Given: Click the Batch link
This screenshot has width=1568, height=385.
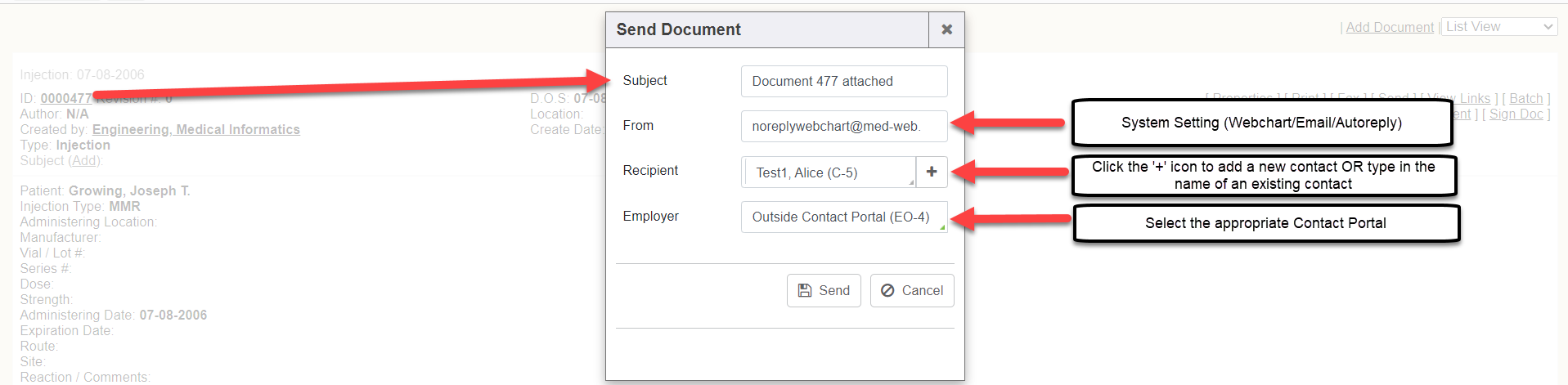Looking at the screenshot, I should point(1526,99).
